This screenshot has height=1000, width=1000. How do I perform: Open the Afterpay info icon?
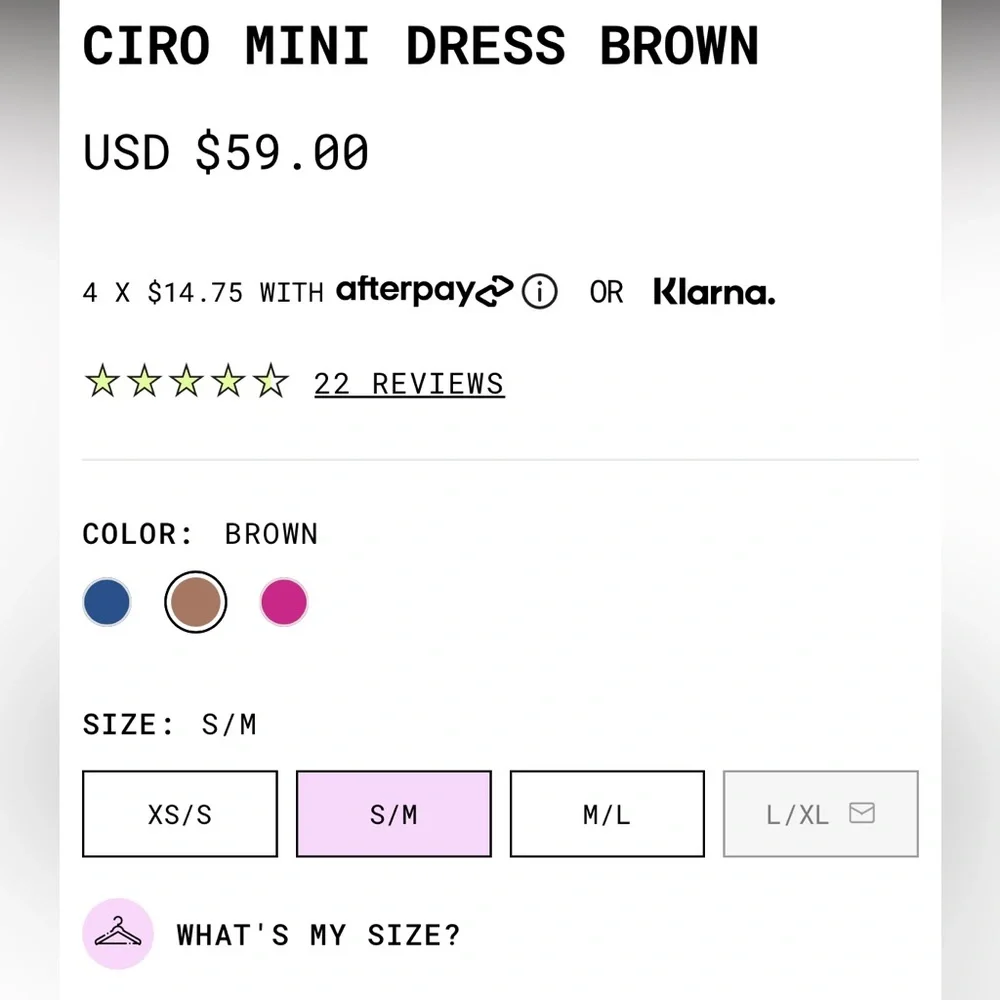click(539, 292)
